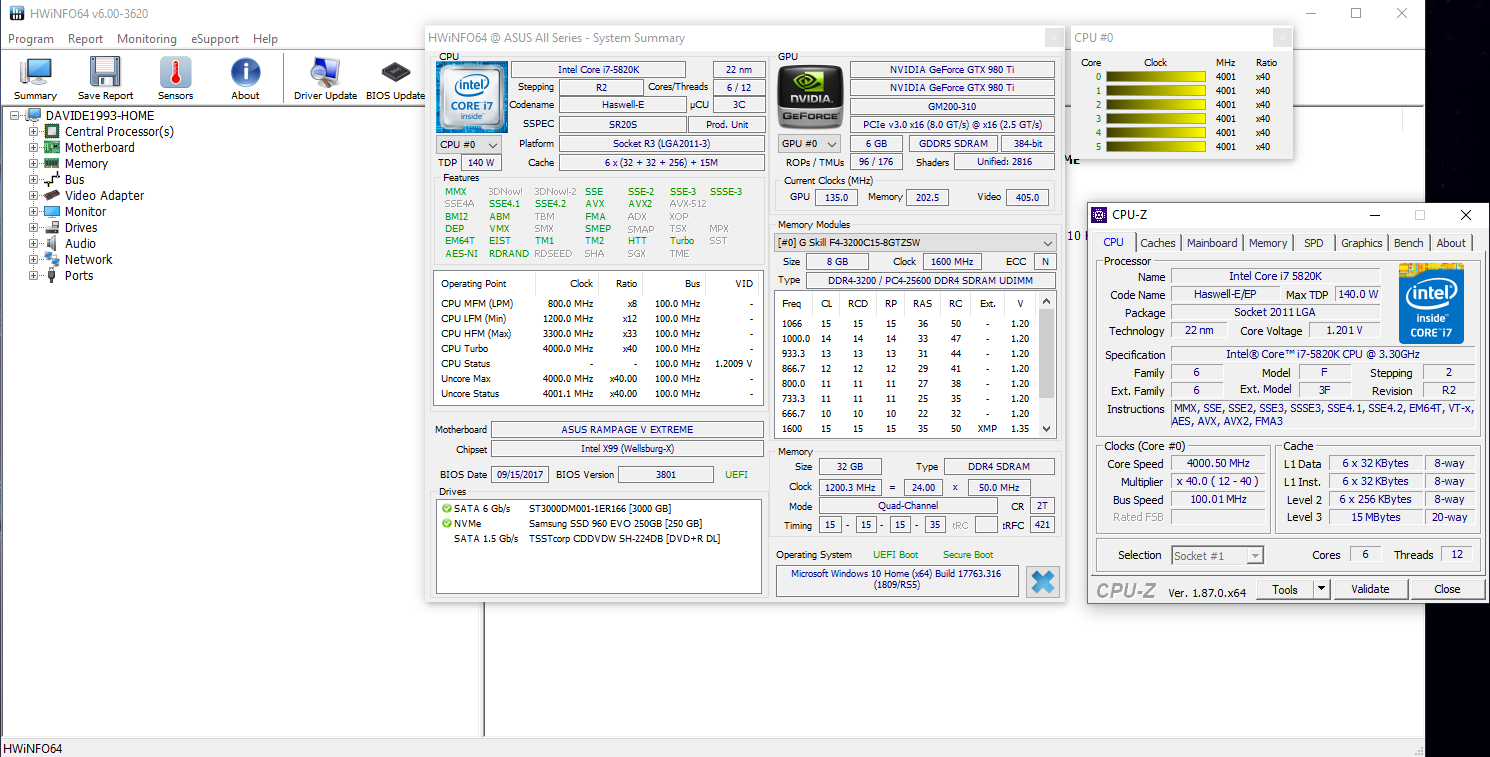Select the Central Processor(s) chip icon
This screenshot has width=1490, height=757.
[x=52, y=131]
